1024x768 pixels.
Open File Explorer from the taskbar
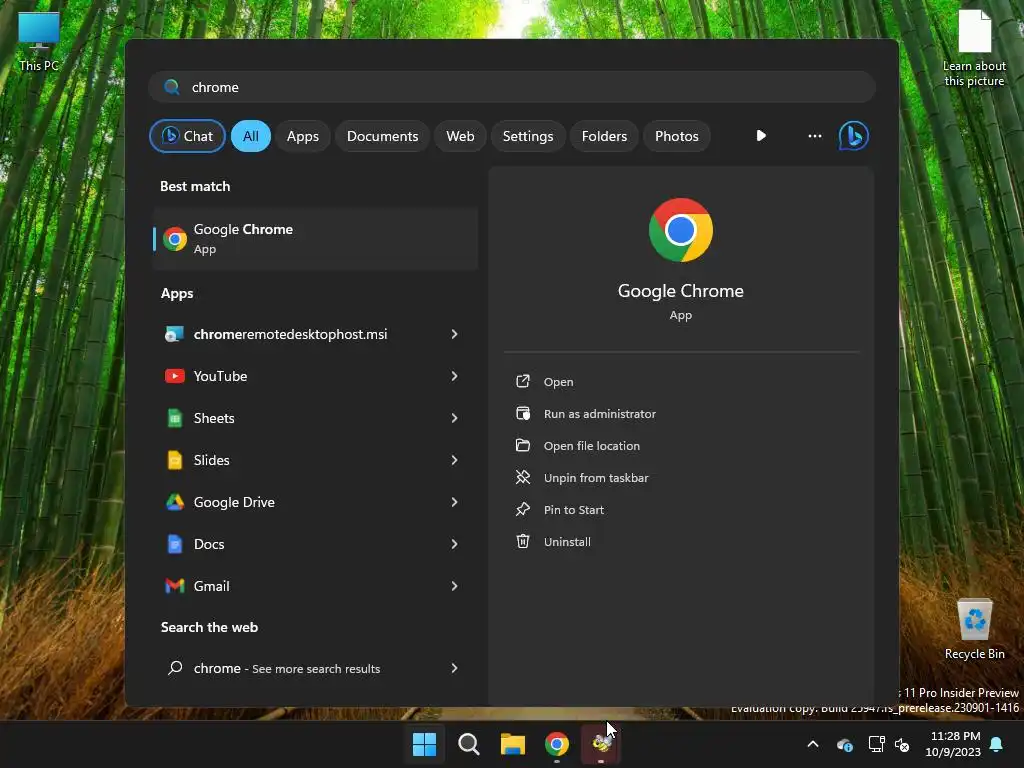pyautogui.click(x=513, y=744)
